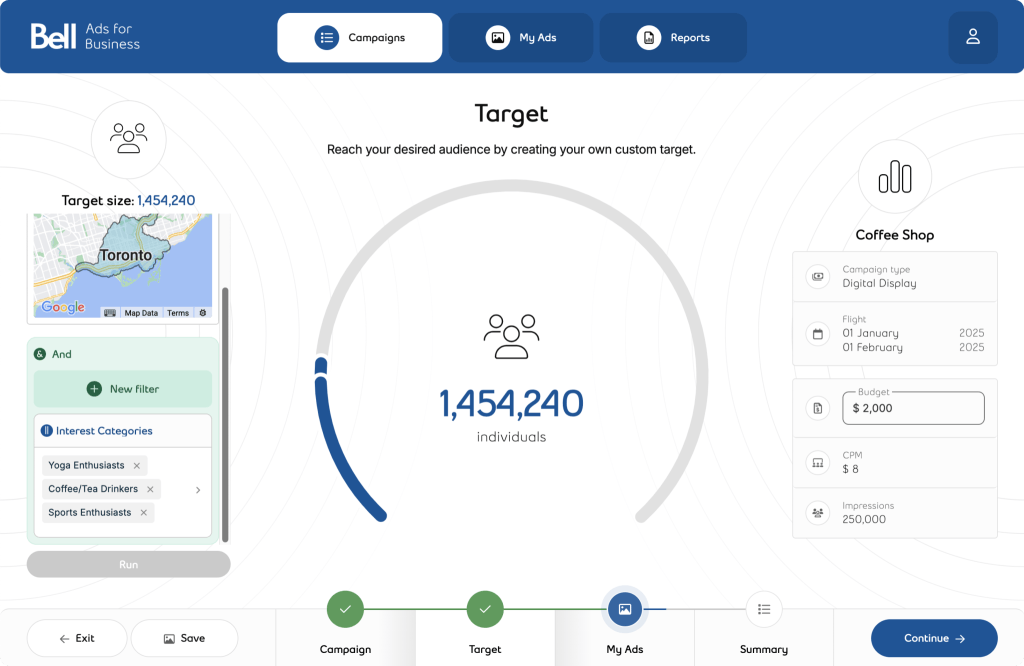Select the Coffee/Tea Drinkers tag label
This screenshot has width=1024, height=666.
[93, 489]
